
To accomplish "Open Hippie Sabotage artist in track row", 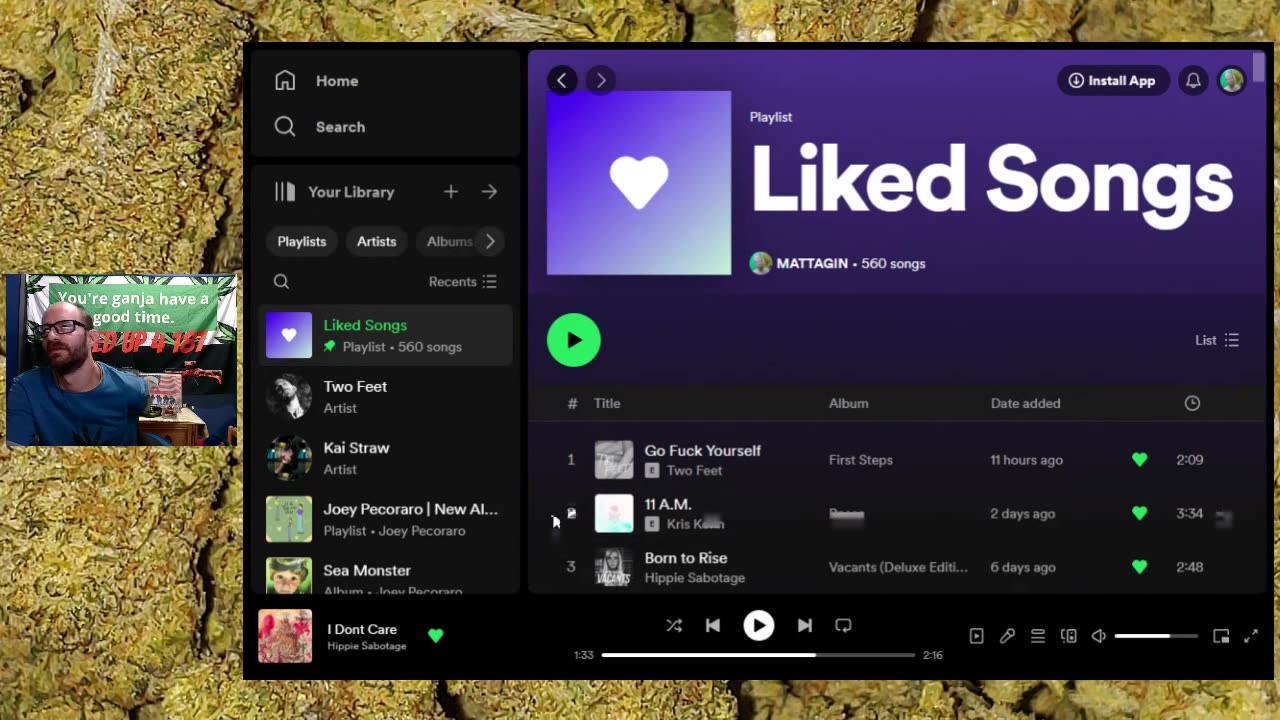I will pos(695,578).
